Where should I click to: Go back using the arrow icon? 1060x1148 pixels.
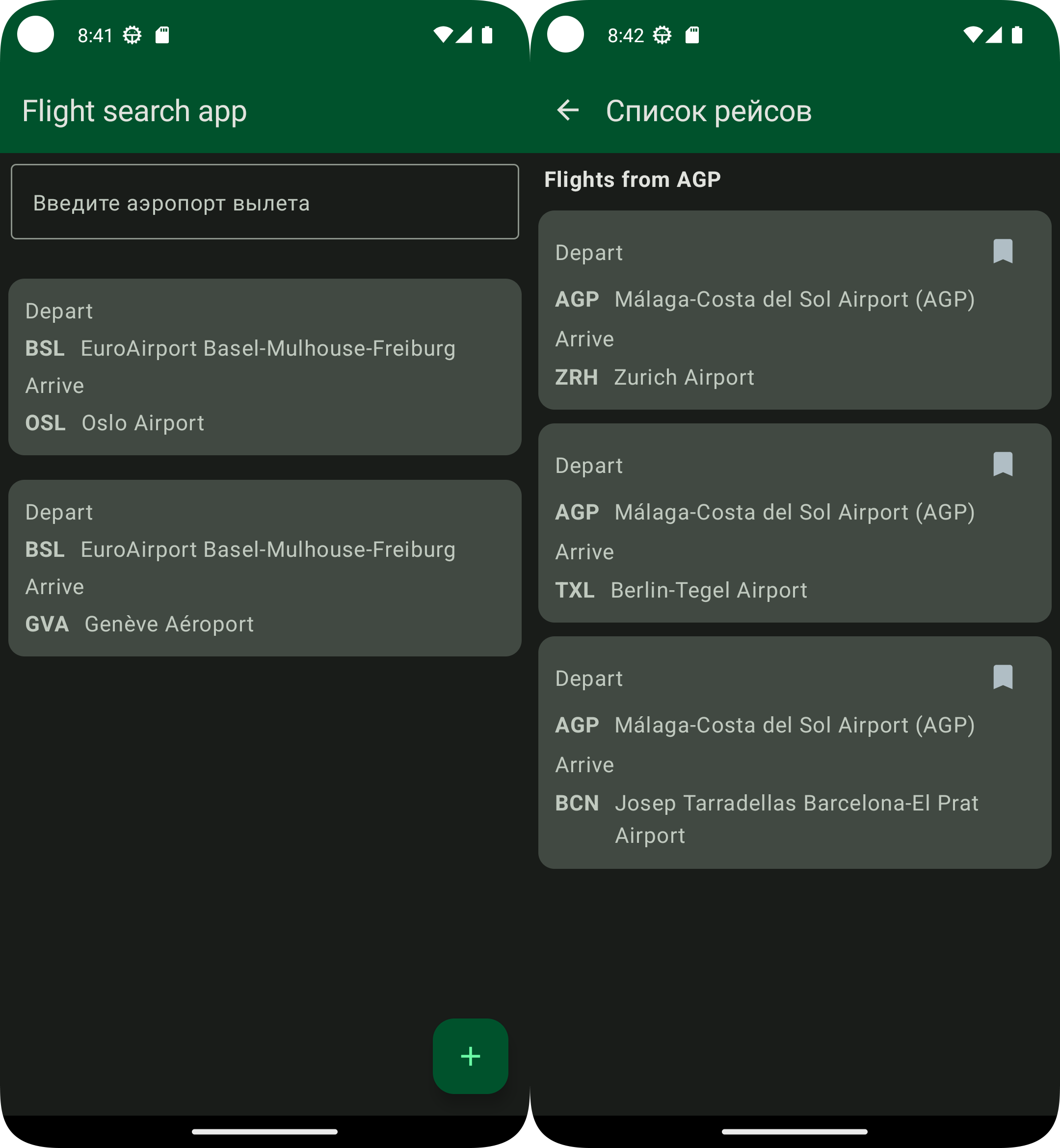click(567, 110)
